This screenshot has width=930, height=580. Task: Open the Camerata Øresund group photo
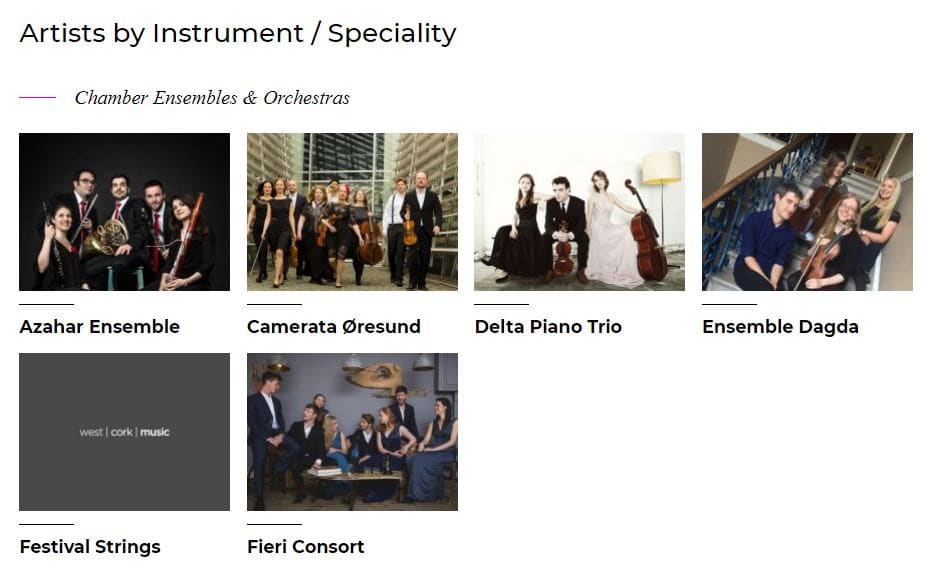(x=352, y=212)
